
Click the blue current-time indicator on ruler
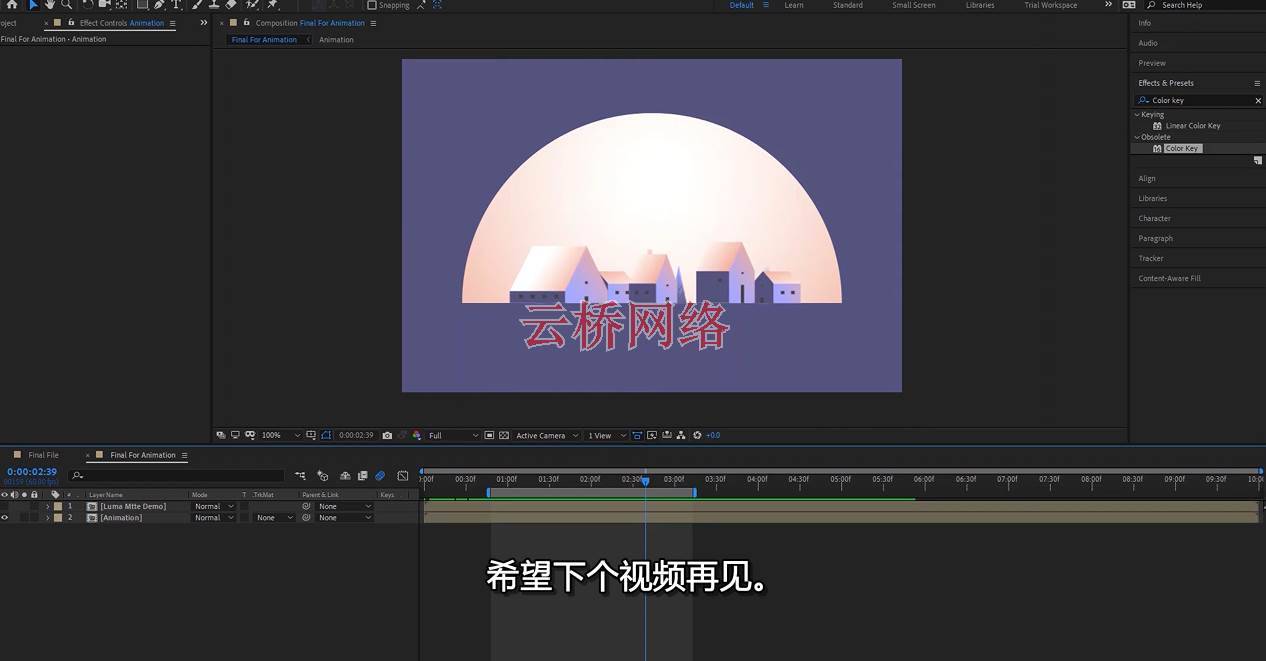tap(645, 481)
